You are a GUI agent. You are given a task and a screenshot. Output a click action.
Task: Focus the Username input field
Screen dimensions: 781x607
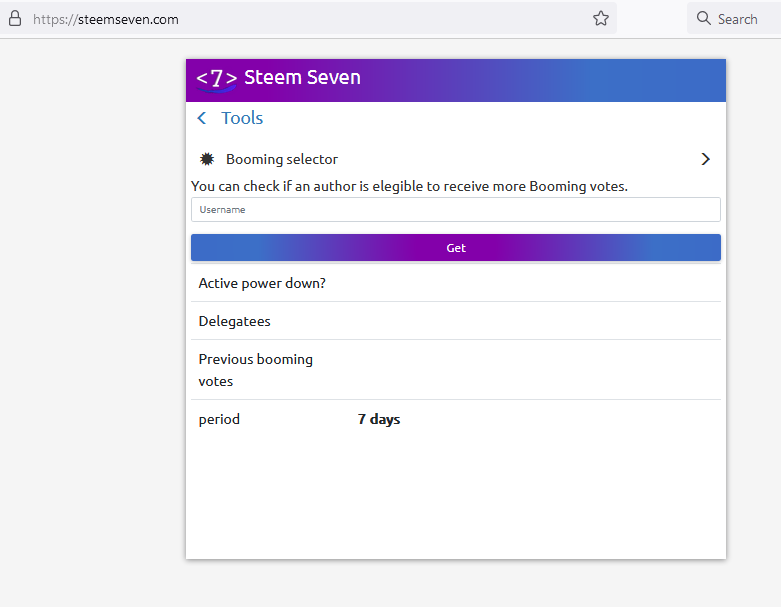(456, 210)
